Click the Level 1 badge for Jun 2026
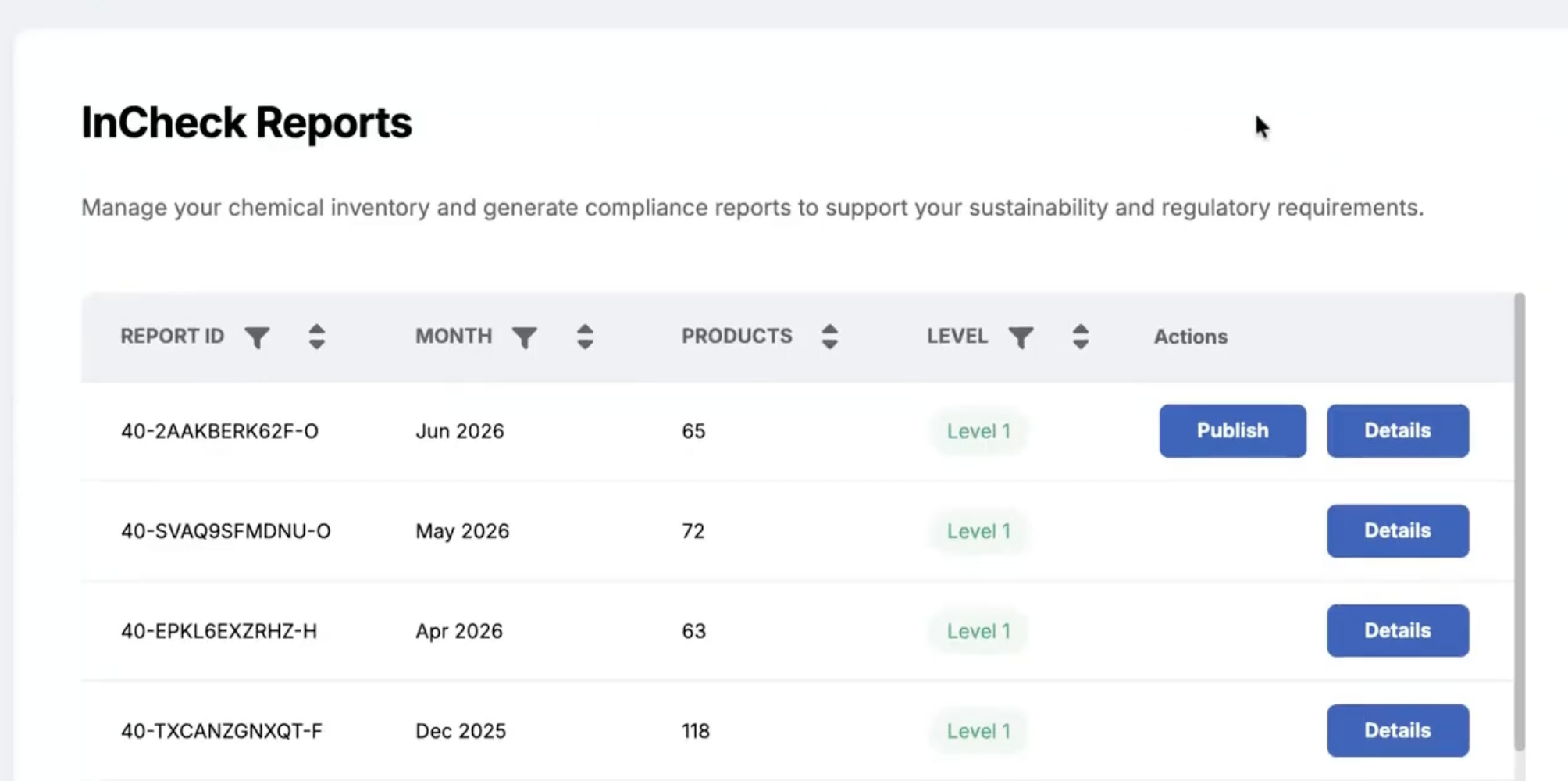This screenshot has width=1568, height=781. pyautogui.click(x=978, y=431)
